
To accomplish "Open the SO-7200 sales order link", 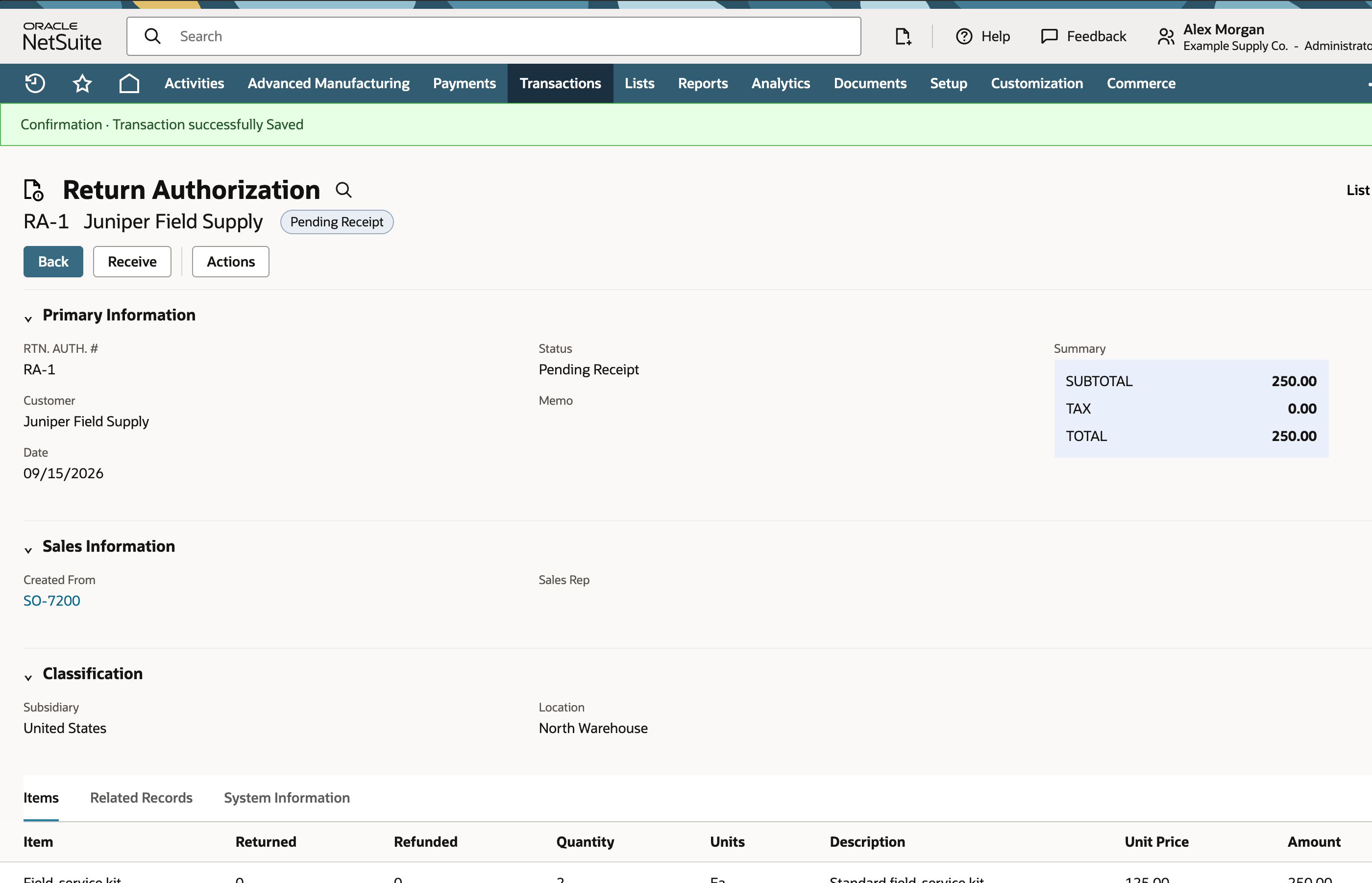I will [51, 600].
